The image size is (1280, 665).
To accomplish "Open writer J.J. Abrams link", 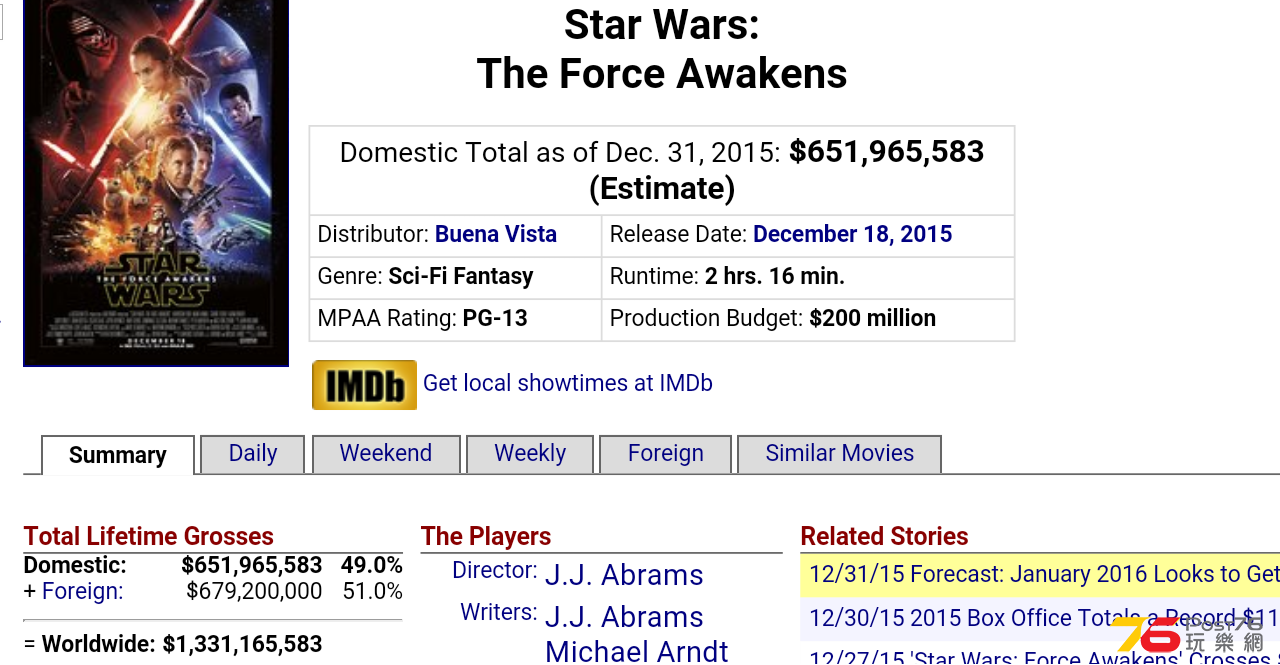I will (624, 617).
